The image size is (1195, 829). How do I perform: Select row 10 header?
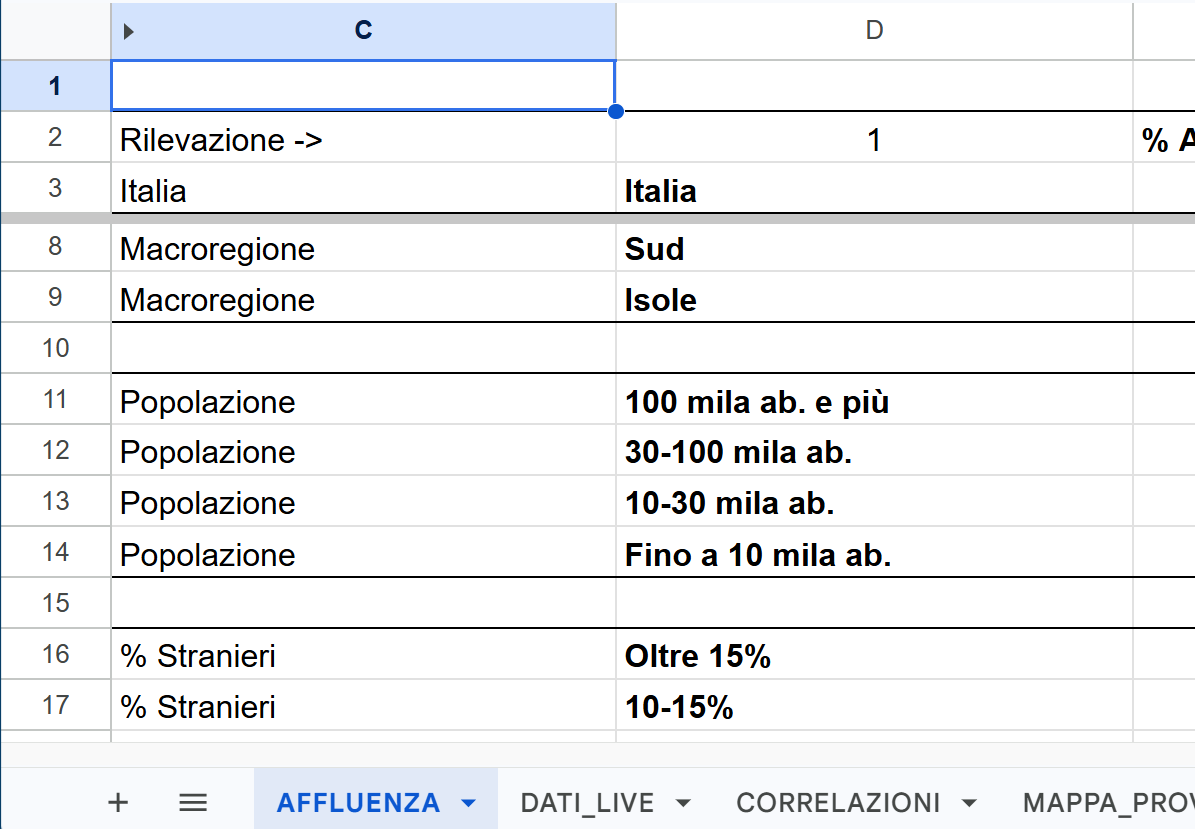pyautogui.click(x=55, y=348)
